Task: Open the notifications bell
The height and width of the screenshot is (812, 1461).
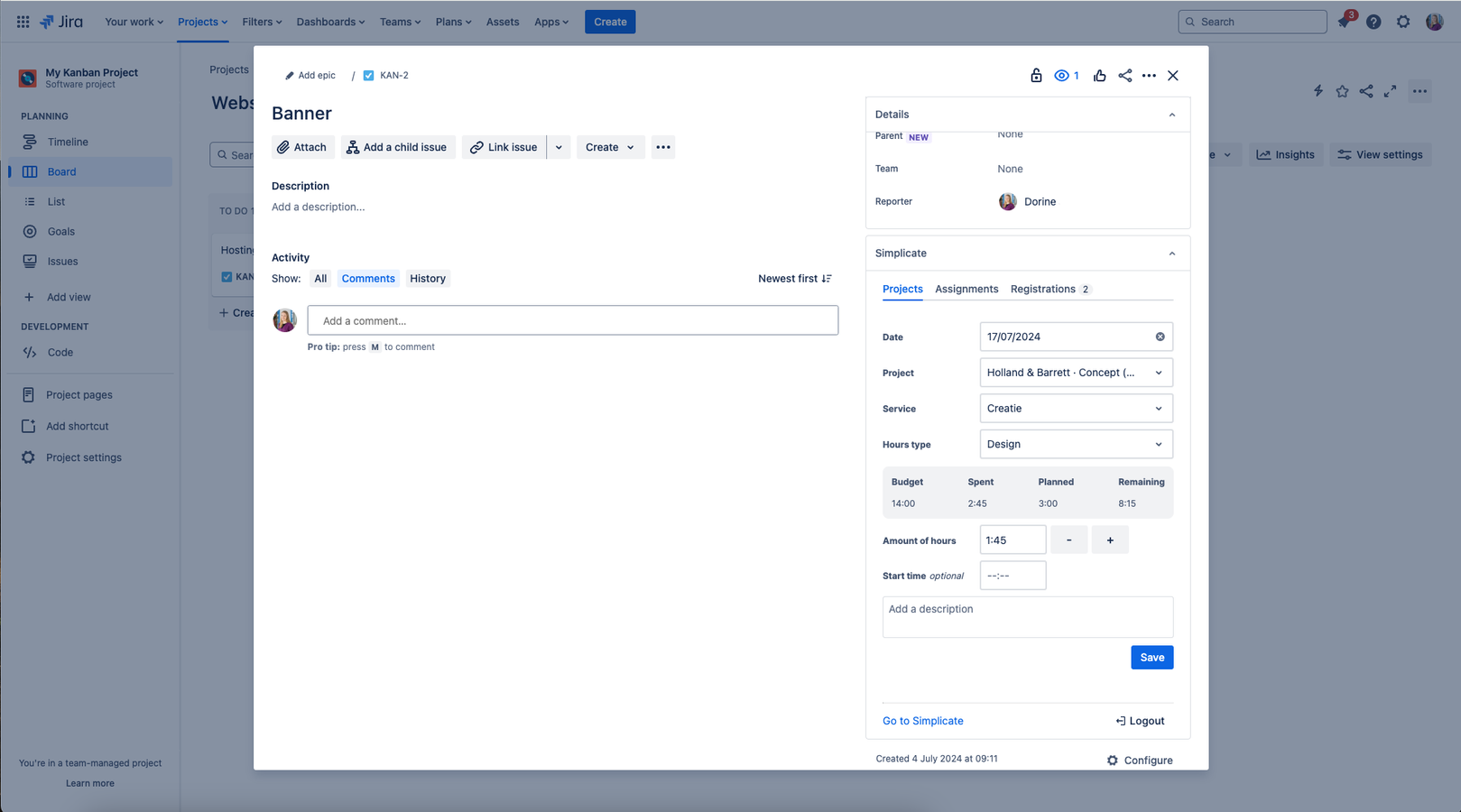Action: pyautogui.click(x=1345, y=22)
